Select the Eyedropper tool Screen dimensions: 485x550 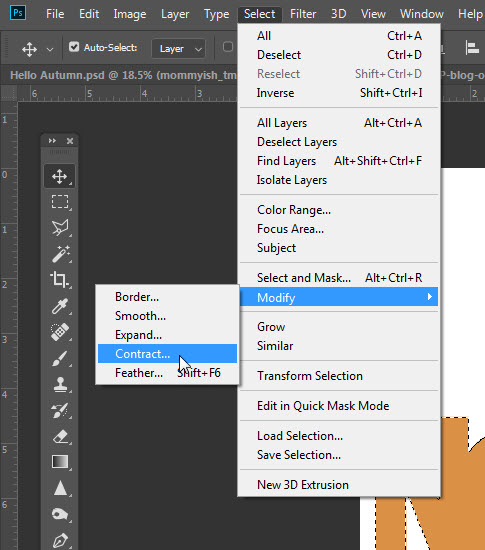[60, 306]
